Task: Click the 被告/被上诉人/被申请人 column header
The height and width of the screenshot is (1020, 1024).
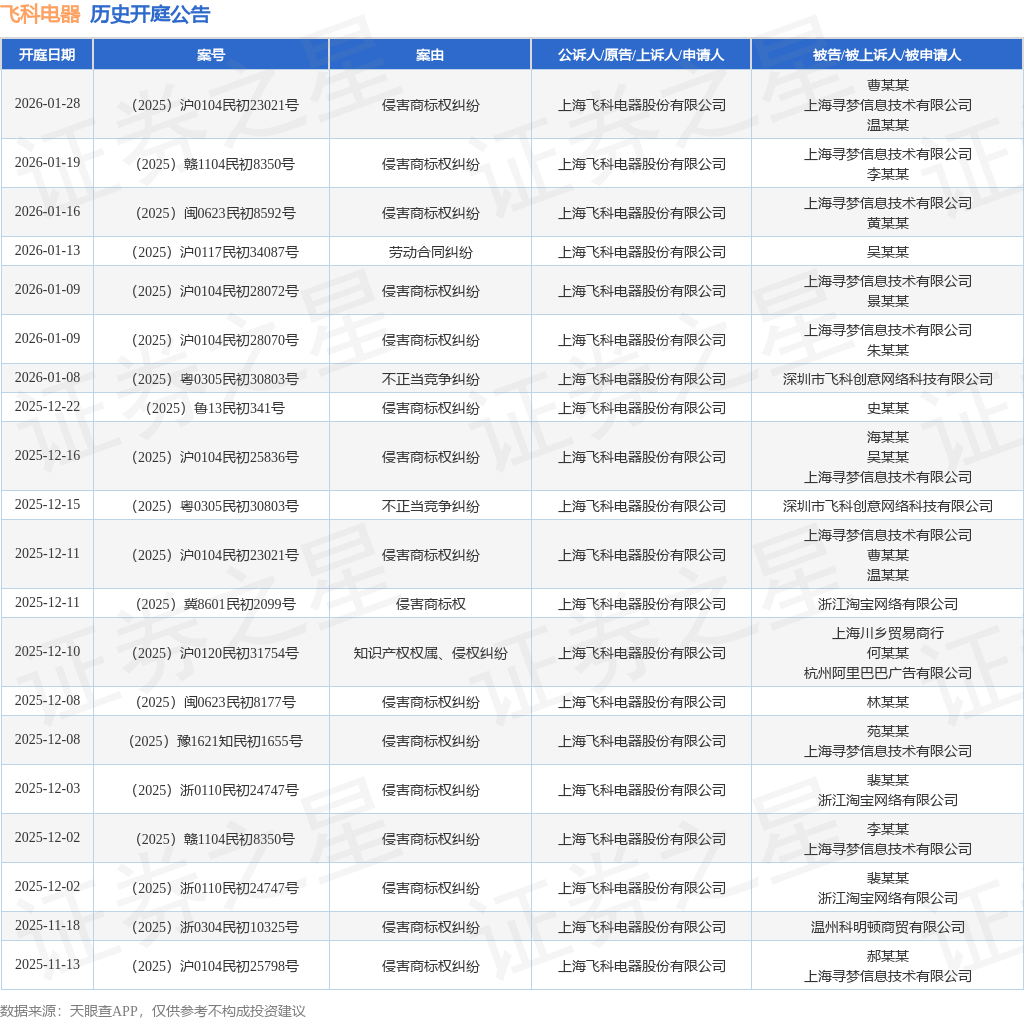Action: (x=887, y=55)
